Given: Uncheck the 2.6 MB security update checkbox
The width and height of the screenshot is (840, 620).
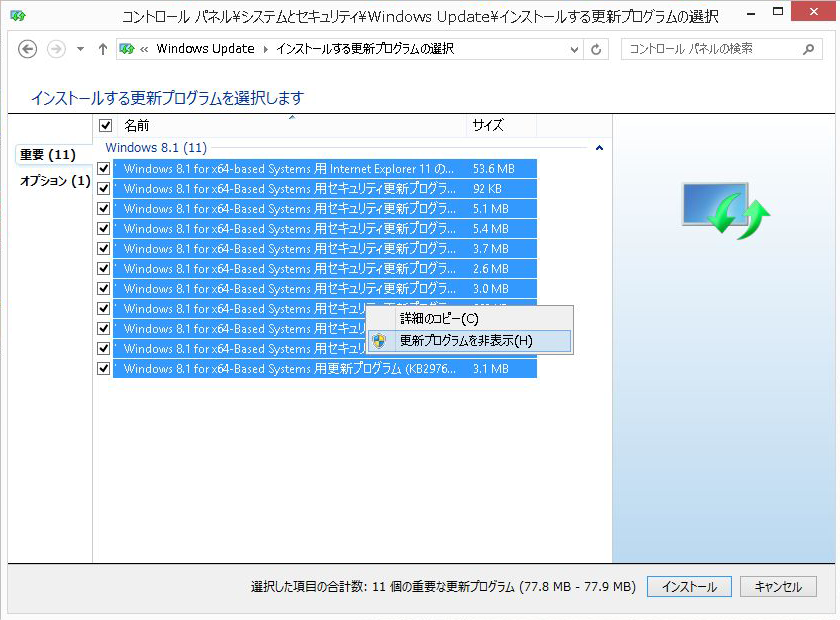Looking at the screenshot, I should [x=104, y=268].
